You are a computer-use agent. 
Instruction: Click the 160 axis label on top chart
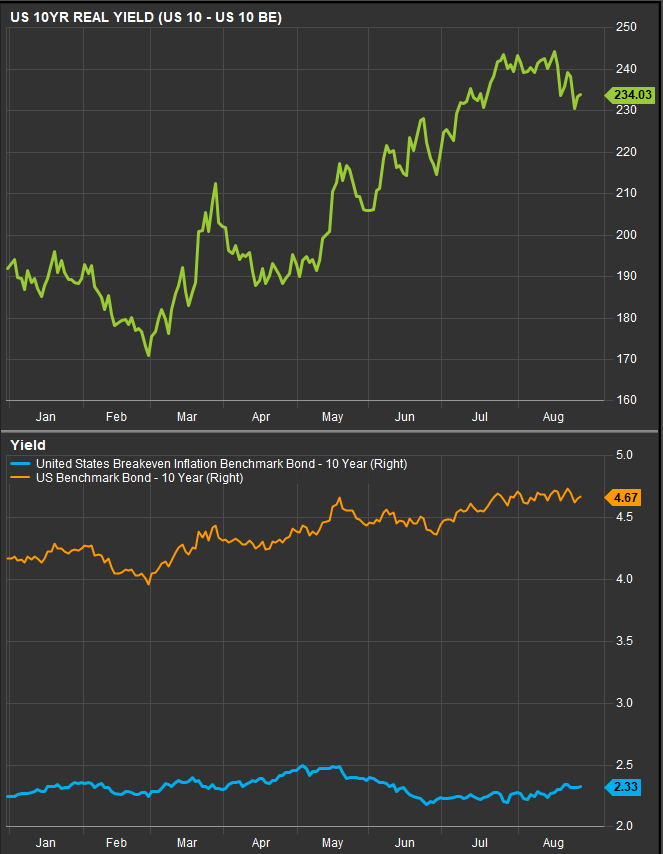[x=626, y=400]
